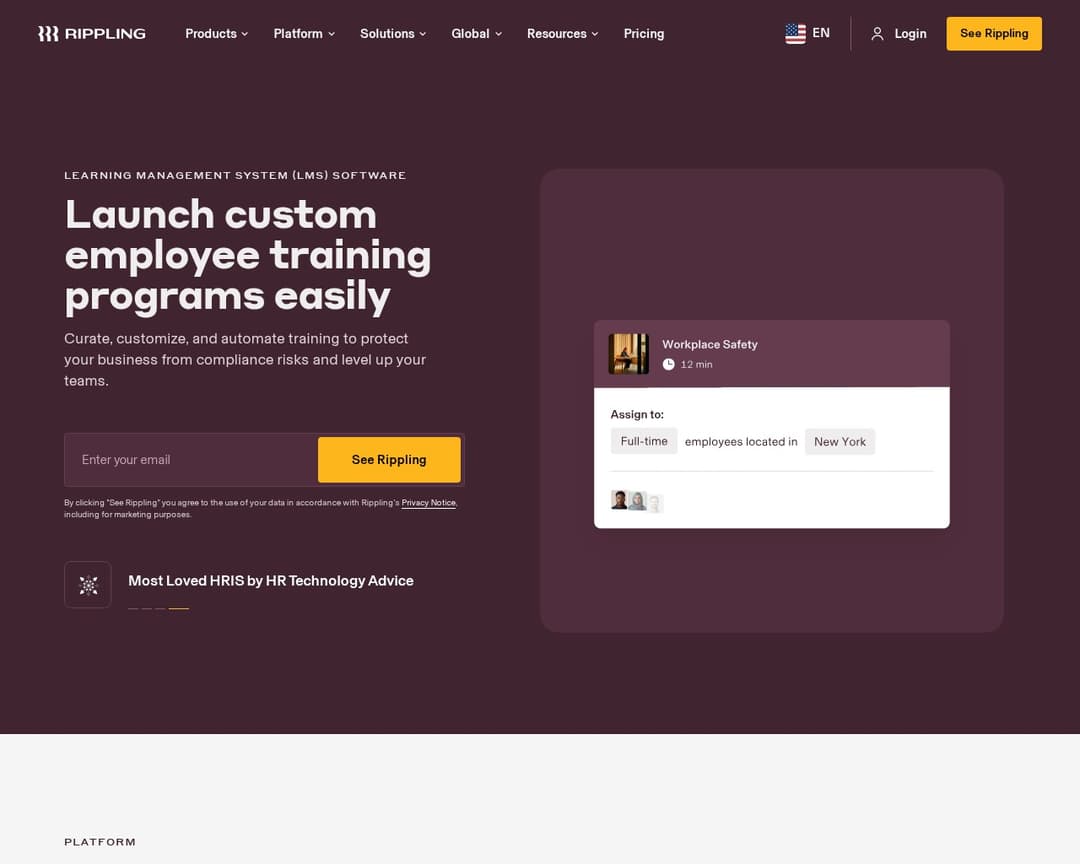Select the Full-time chip
The image size is (1080, 864).
pos(644,441)
